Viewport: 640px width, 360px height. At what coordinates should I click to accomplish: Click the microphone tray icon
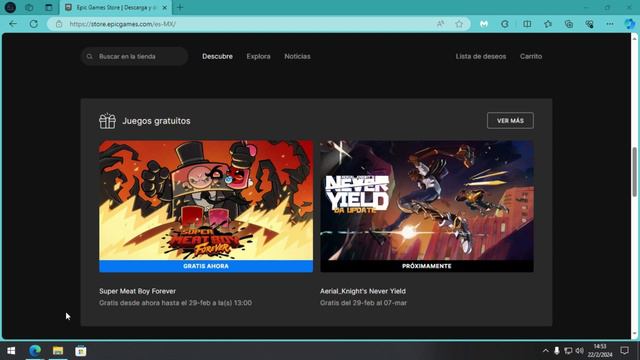[556, 351]
